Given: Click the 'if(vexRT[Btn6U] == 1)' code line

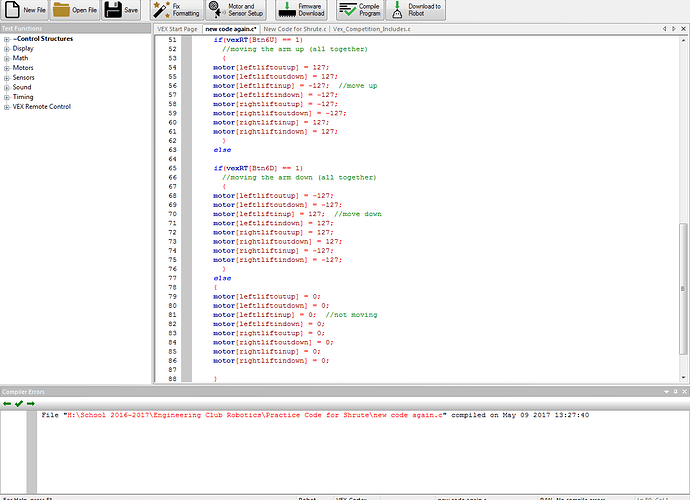Looking at the screenshot, I should [x=258, y=40].
